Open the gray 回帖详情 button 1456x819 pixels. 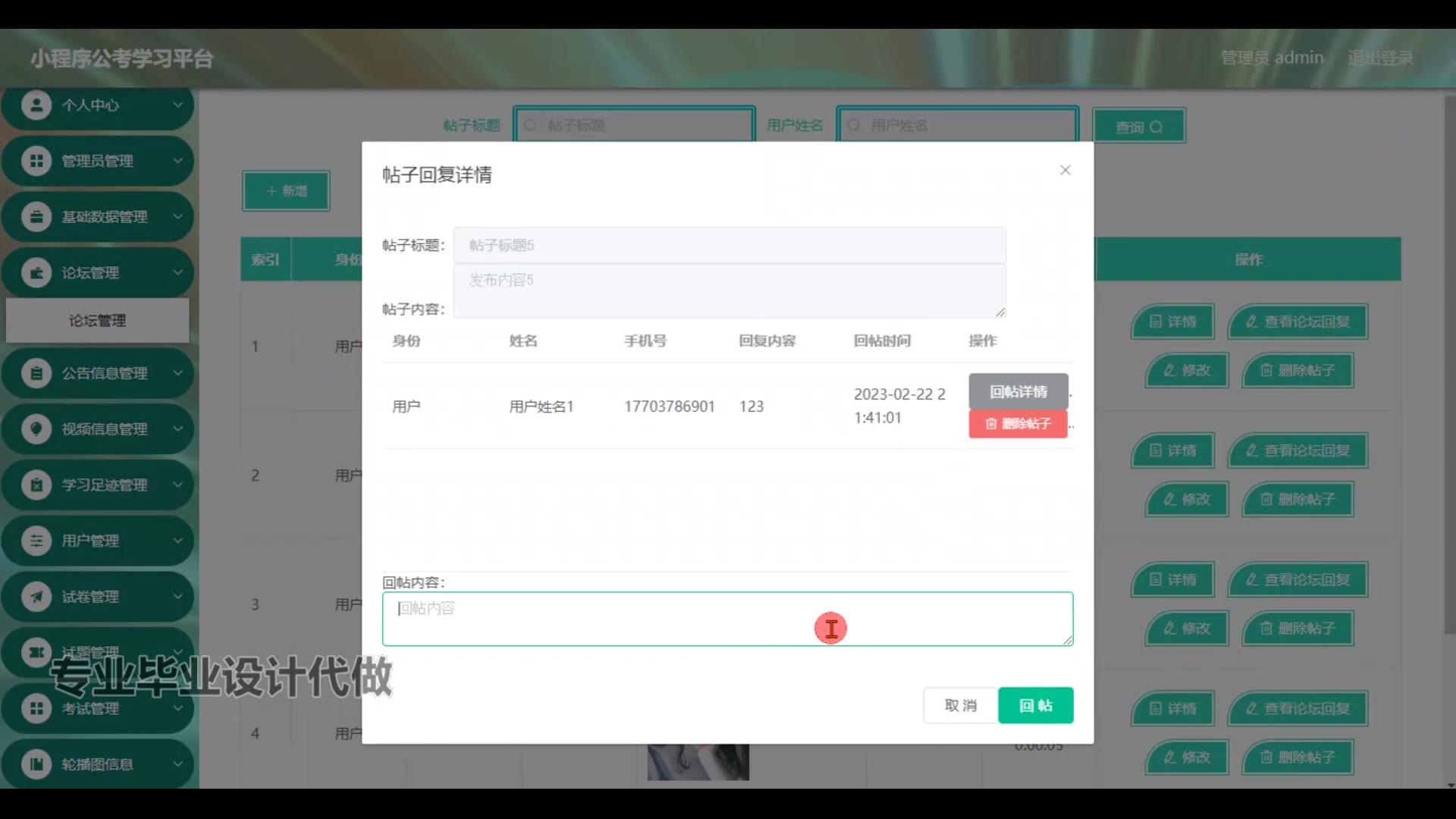1018,391
